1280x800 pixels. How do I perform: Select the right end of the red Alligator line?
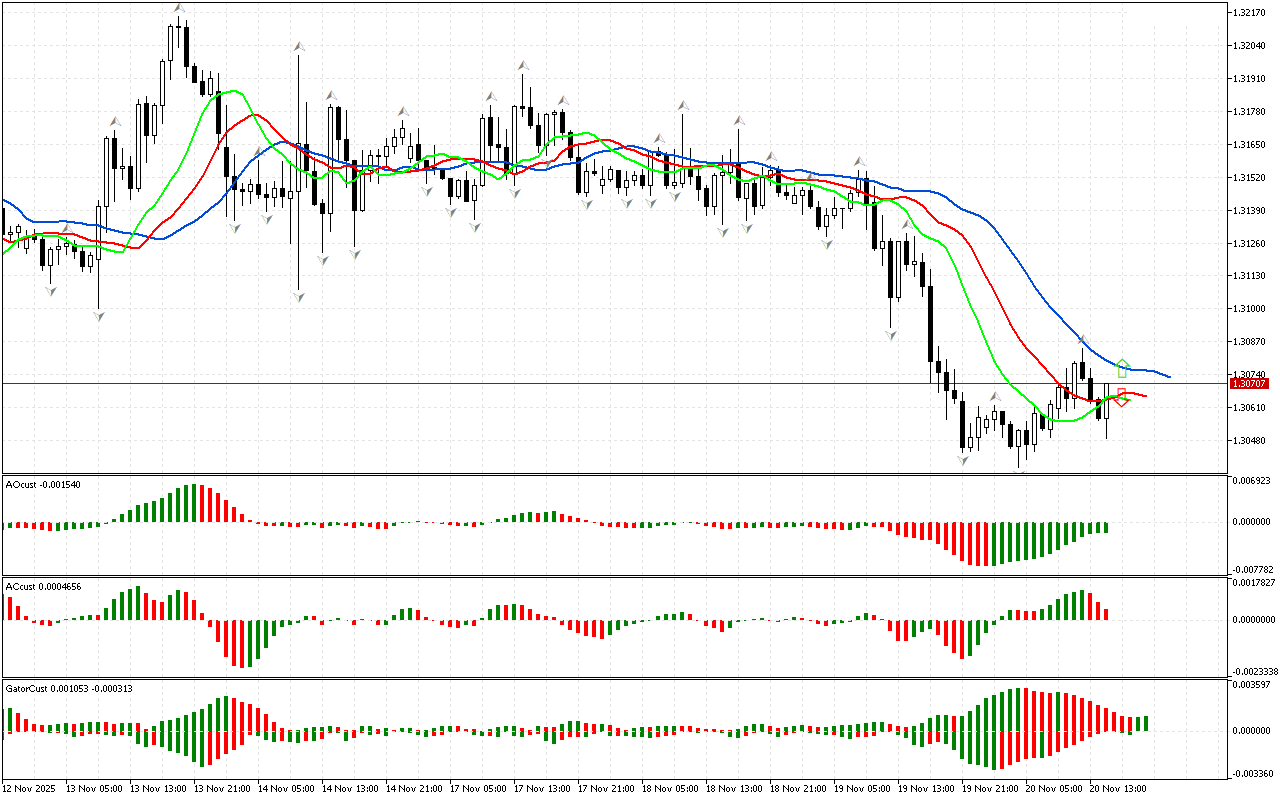(x=1145, y=396)
